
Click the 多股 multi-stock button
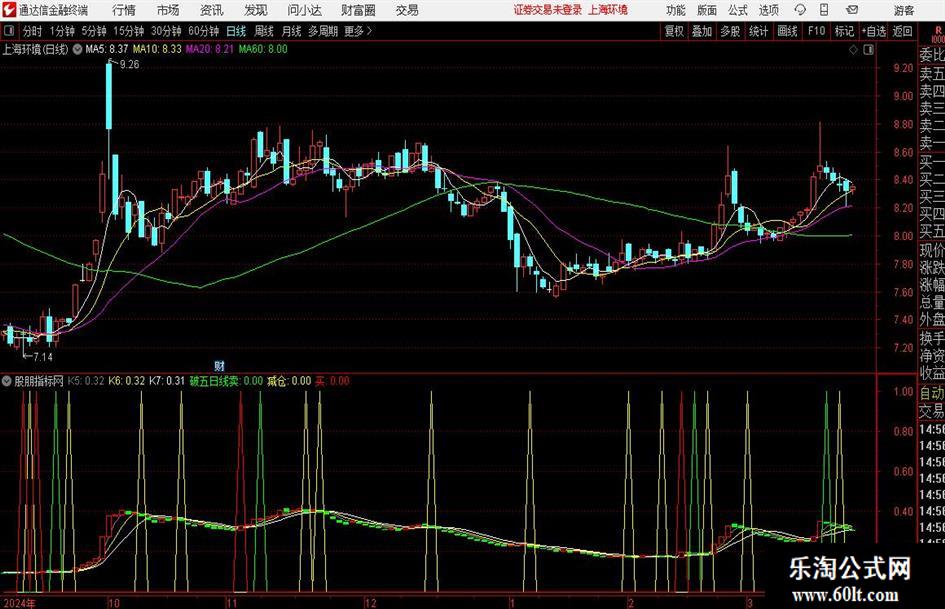click(730, 31)
